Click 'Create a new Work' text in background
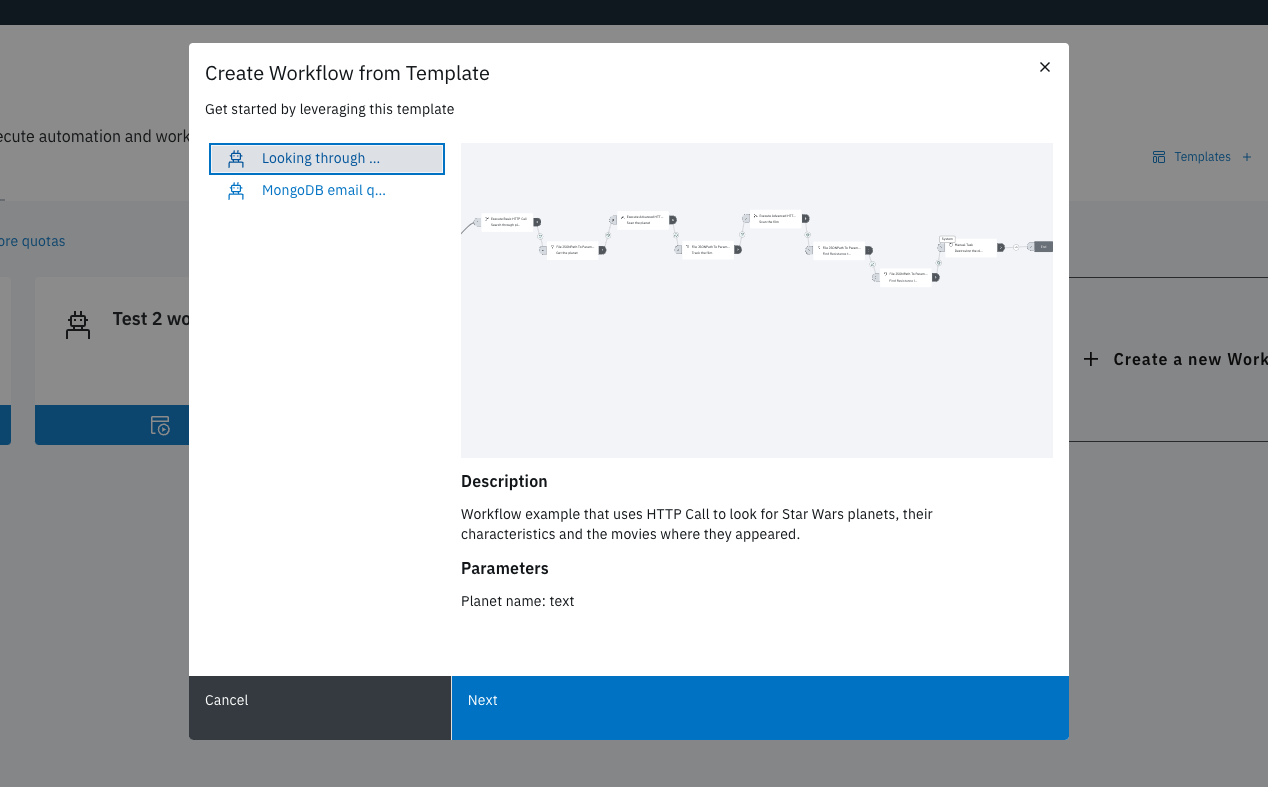 click(x=1190, y=360)
